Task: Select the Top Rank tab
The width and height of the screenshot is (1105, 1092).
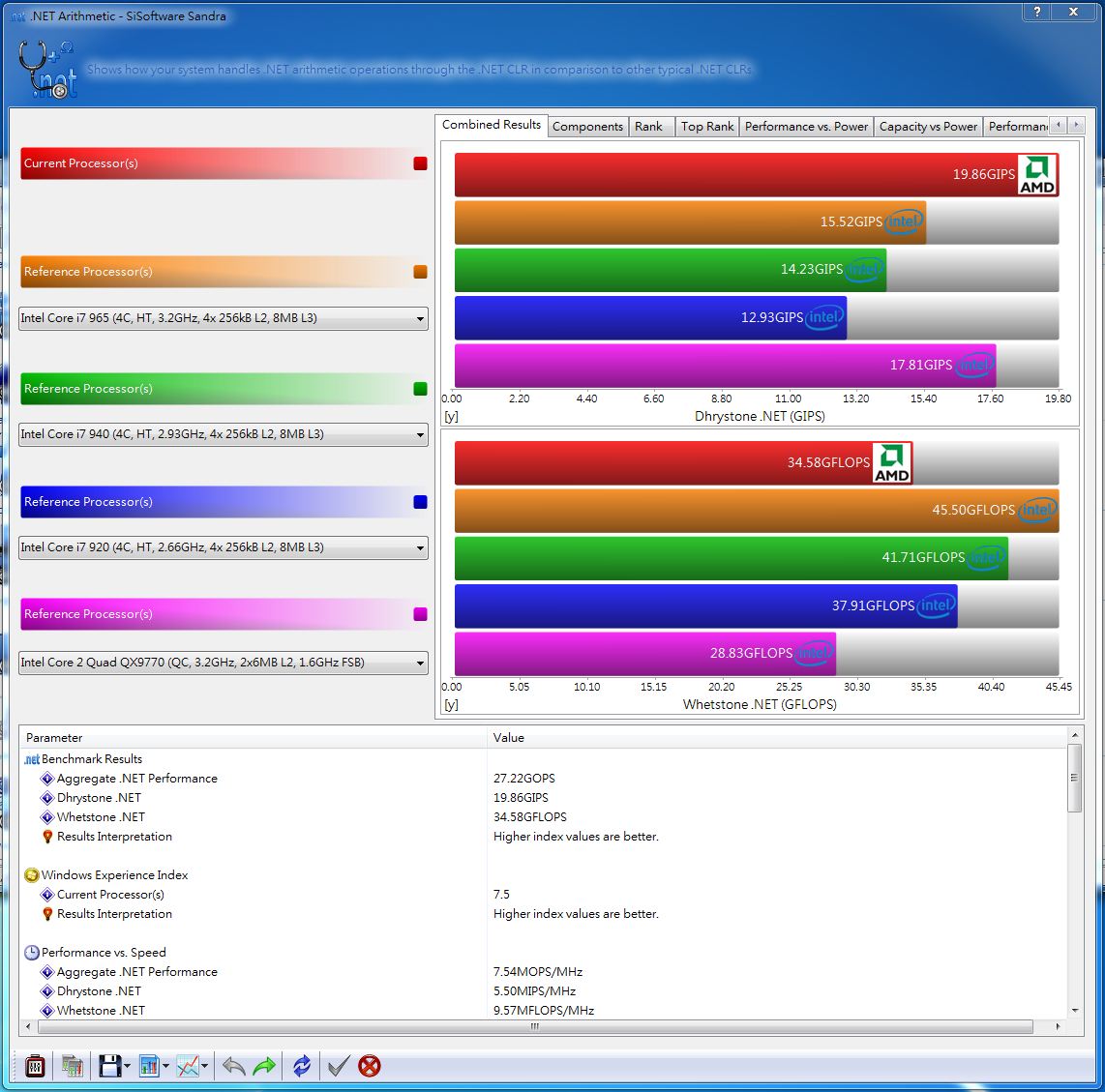Action: 707,127
